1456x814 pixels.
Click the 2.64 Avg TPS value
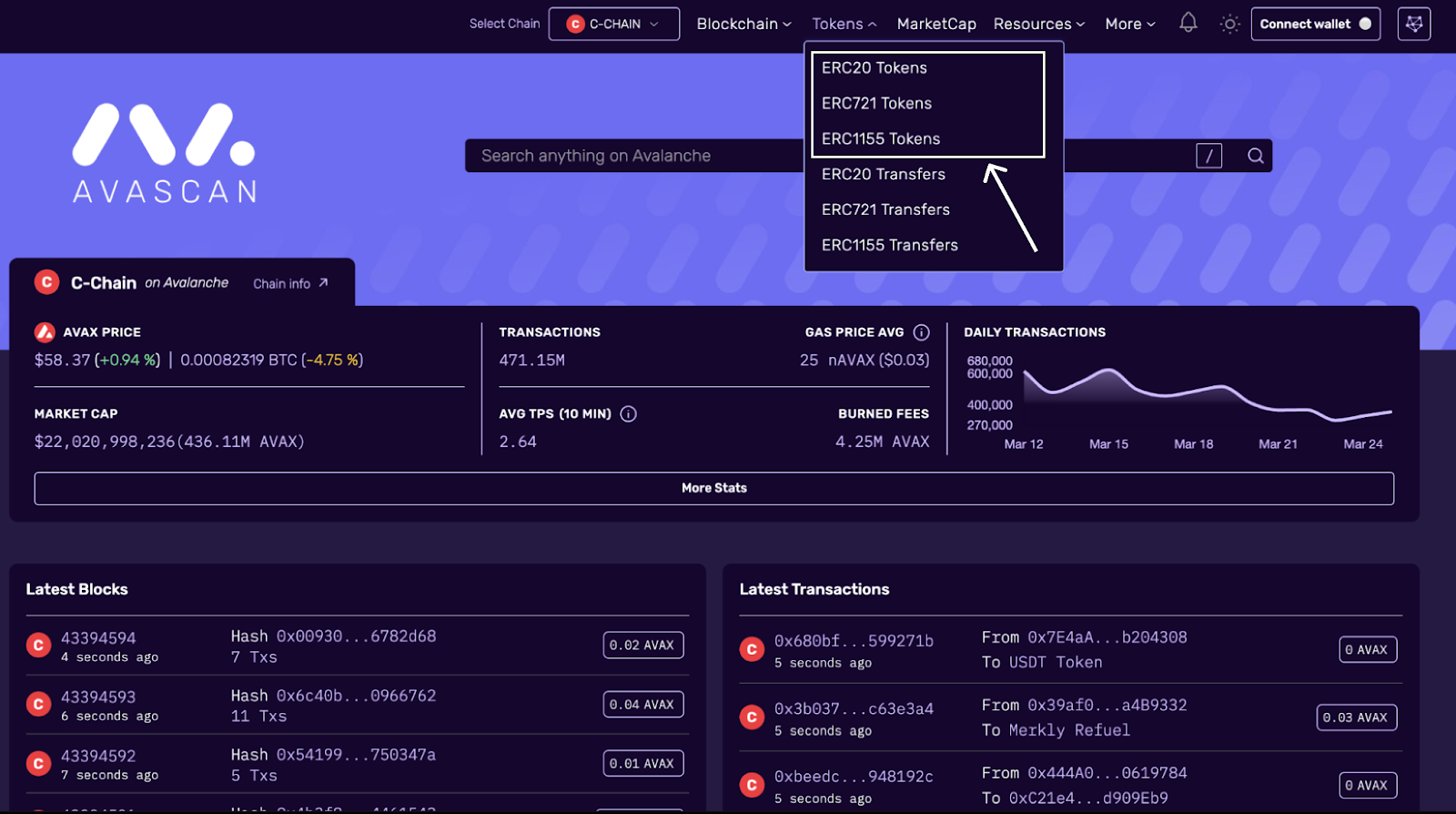click(x=518, y=442)
